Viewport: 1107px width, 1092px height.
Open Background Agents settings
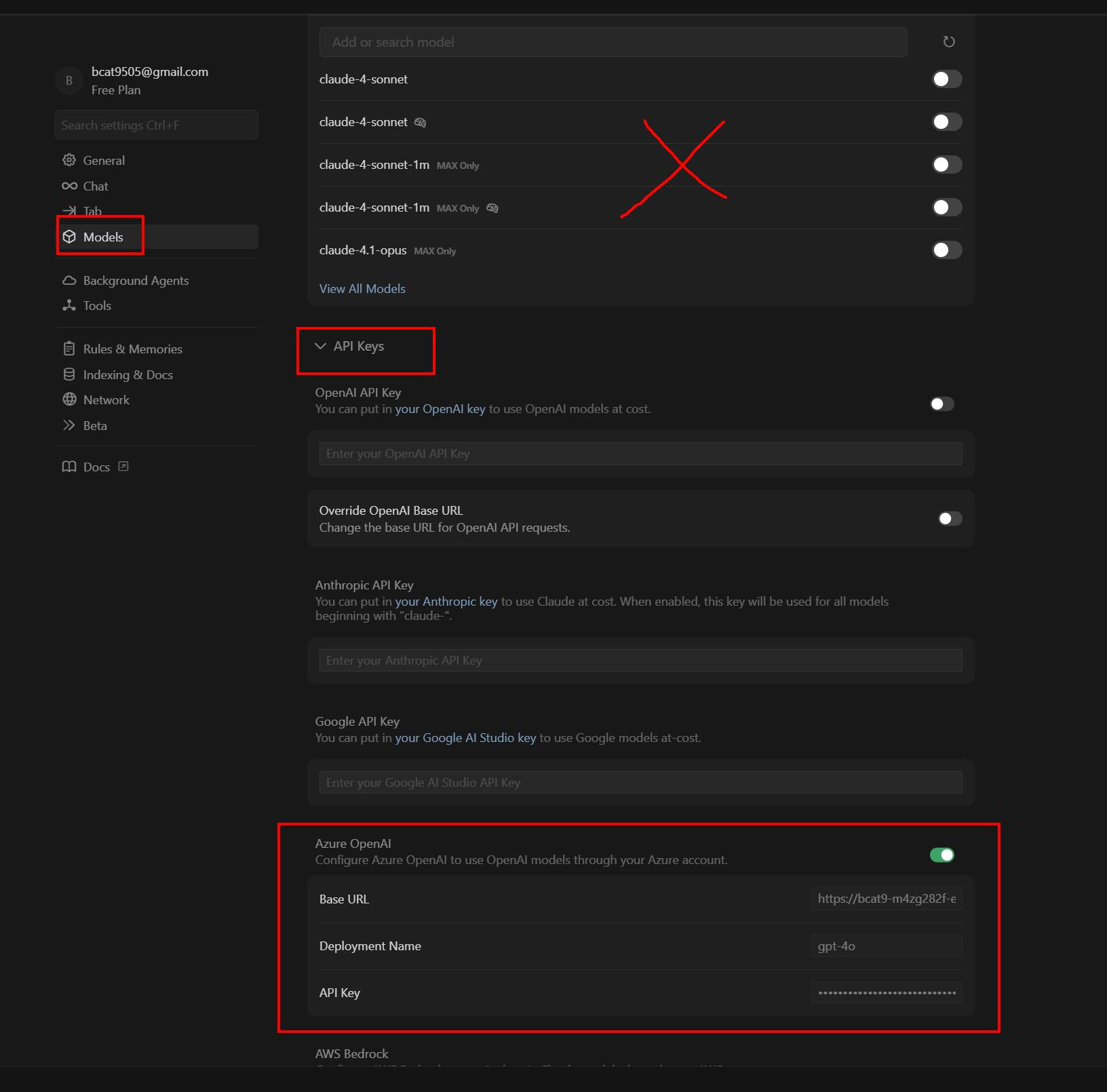157,280
